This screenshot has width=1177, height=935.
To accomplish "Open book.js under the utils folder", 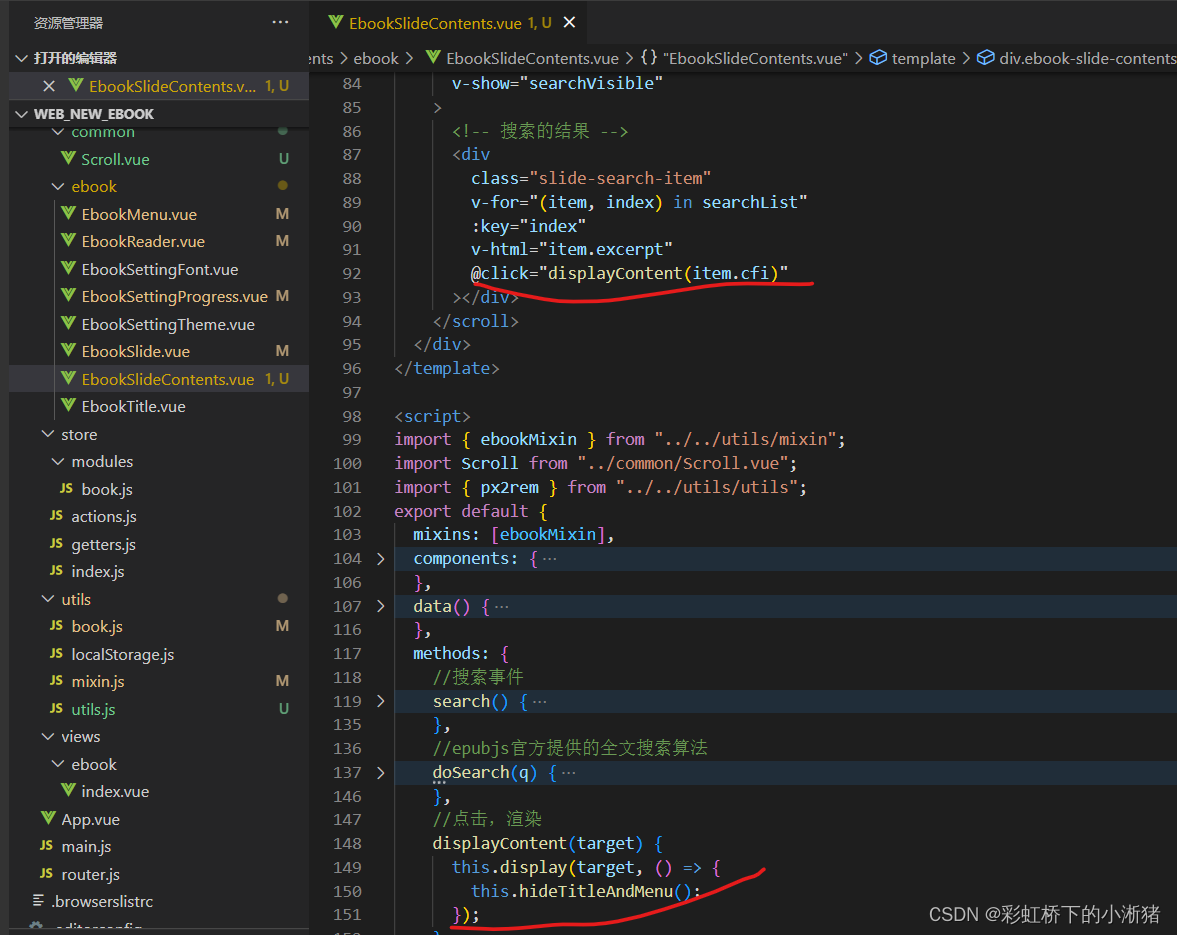I will click(x=97, y=626).
